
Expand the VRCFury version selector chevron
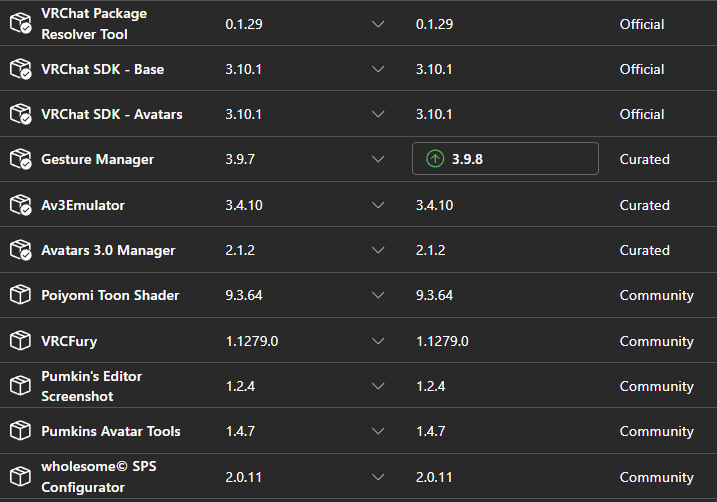coord(378,341)
